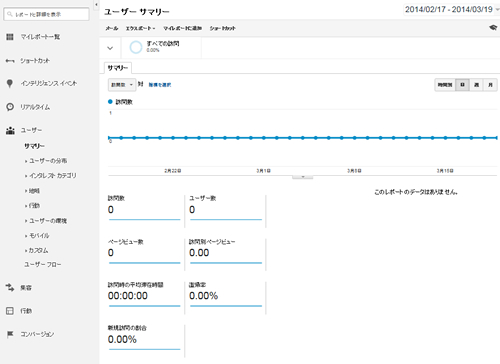Open the date range 2014/02/17 - 2014/03/19 picker
500x364 pixels.
tap(451, 9)
